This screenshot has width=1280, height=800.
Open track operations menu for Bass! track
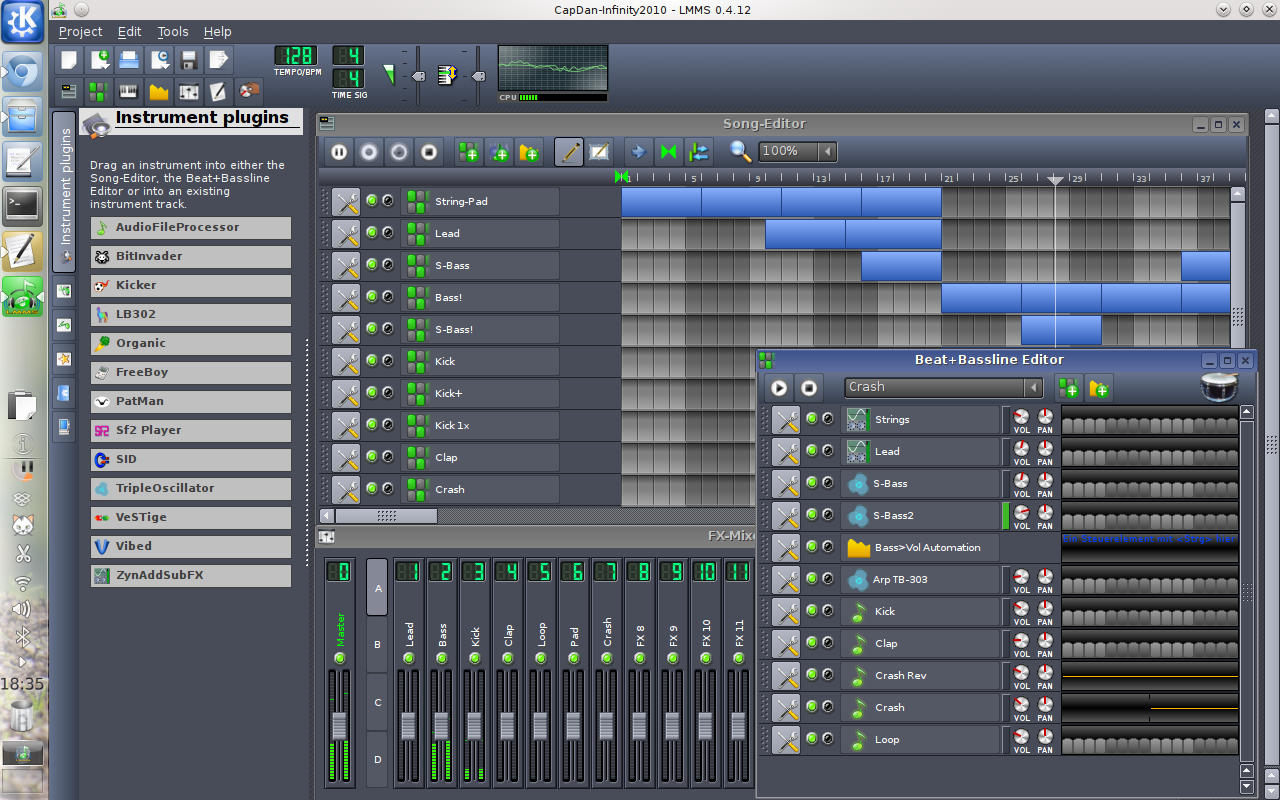(x=346, y=297)
